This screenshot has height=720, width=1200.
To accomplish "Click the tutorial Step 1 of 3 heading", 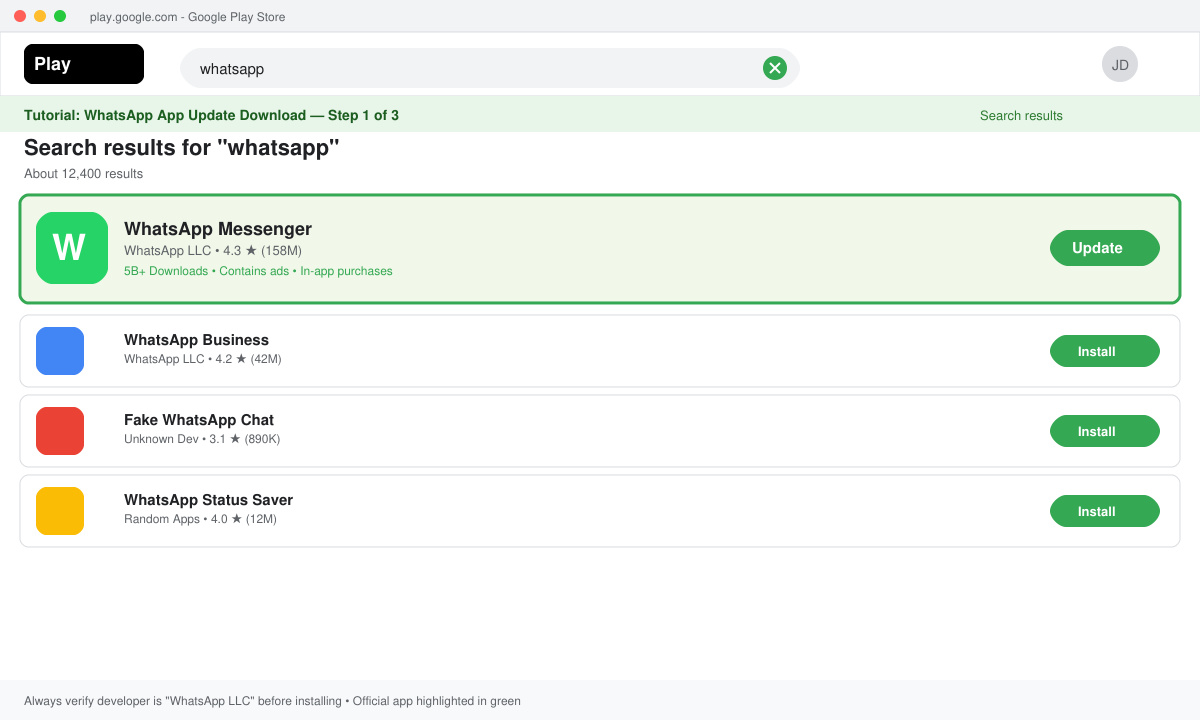I will [x=211, y=115].
